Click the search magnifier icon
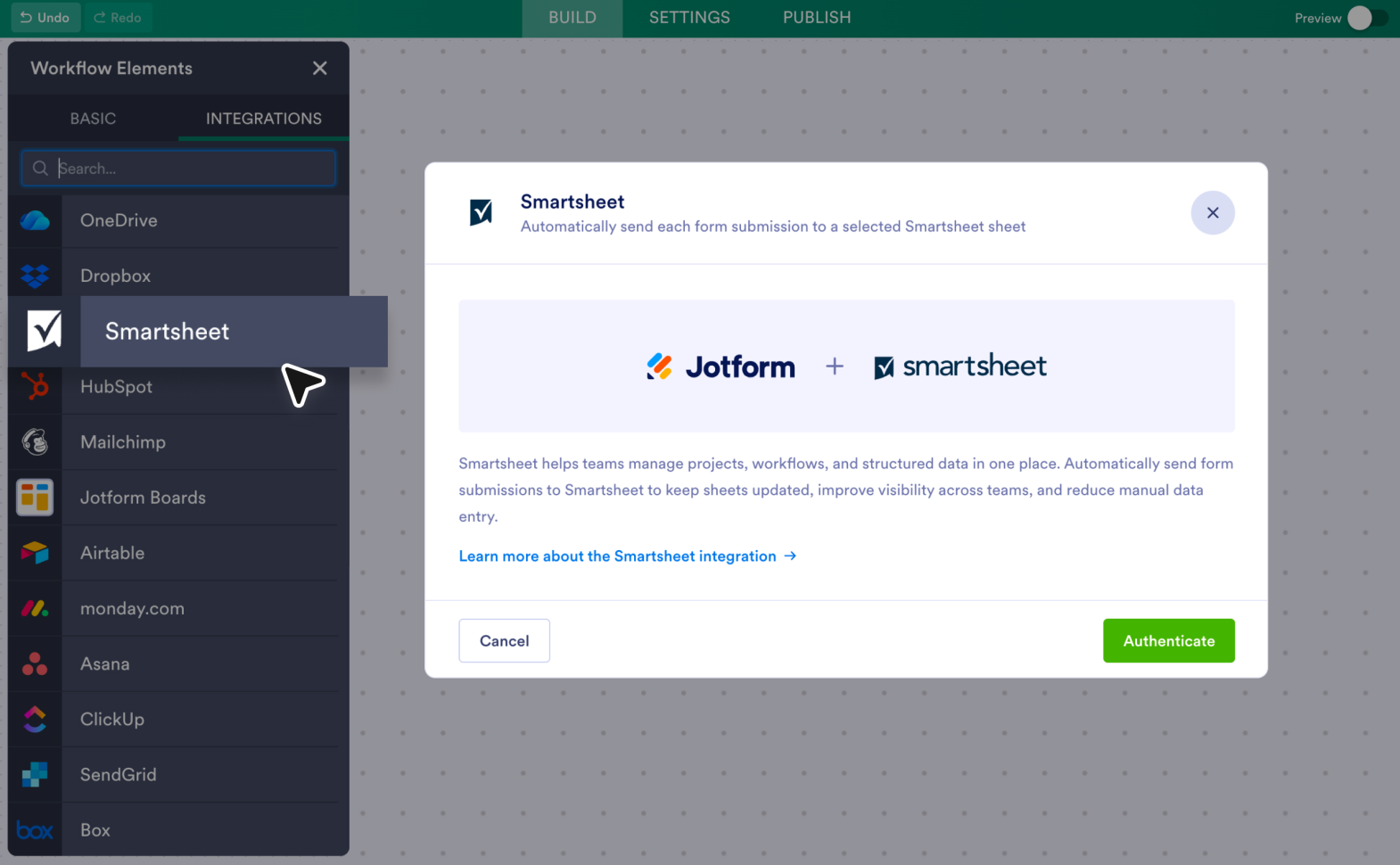 40,169
